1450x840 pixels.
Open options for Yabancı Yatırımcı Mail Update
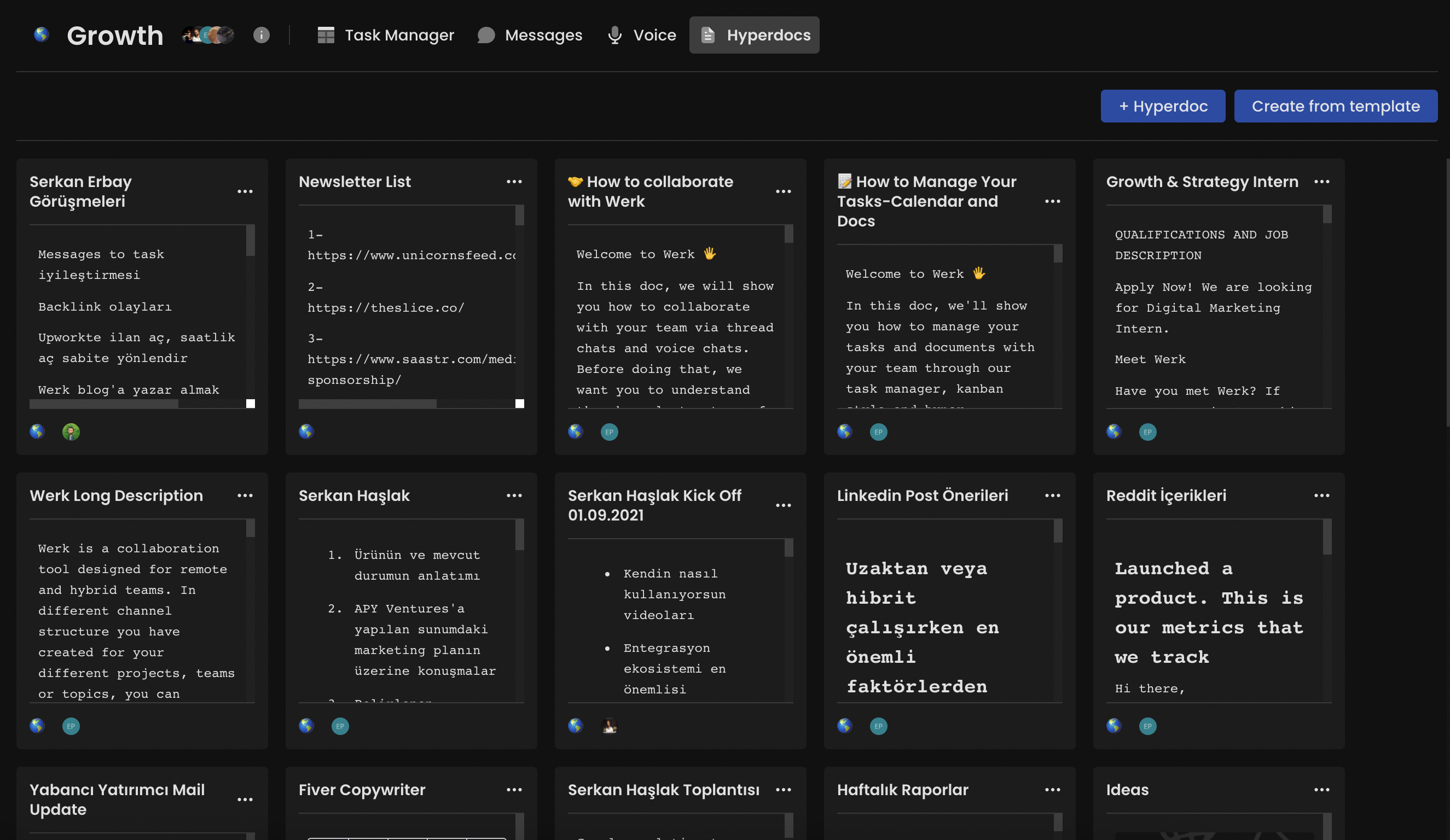pos(245,800)
